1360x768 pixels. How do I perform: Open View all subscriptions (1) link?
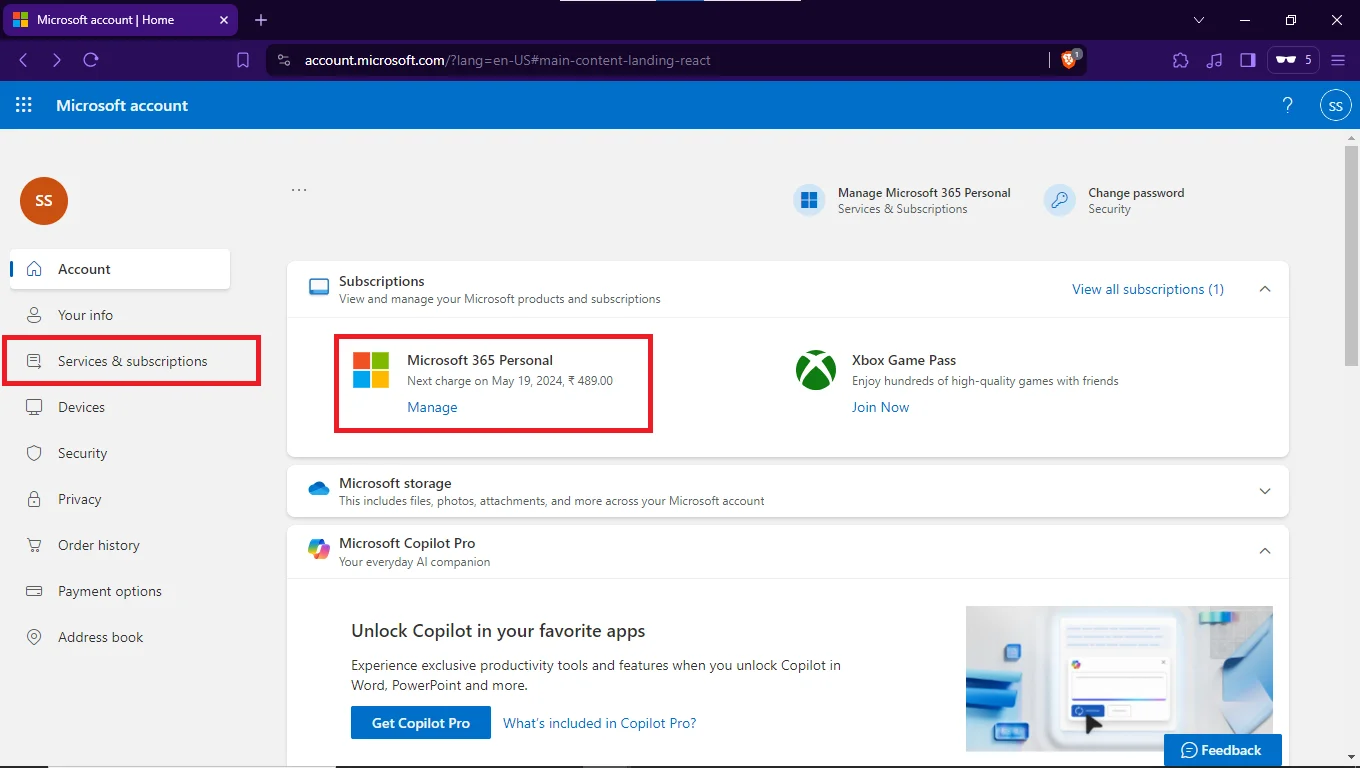pyautogui.click(x=1148, y=289)
